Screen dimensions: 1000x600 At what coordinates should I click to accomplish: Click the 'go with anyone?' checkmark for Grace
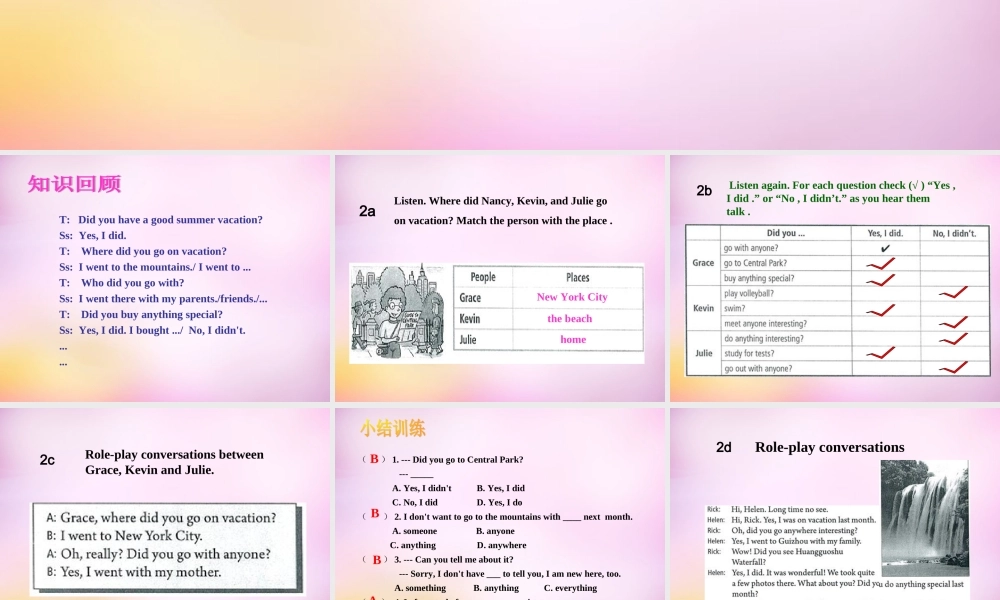[882, 250]
